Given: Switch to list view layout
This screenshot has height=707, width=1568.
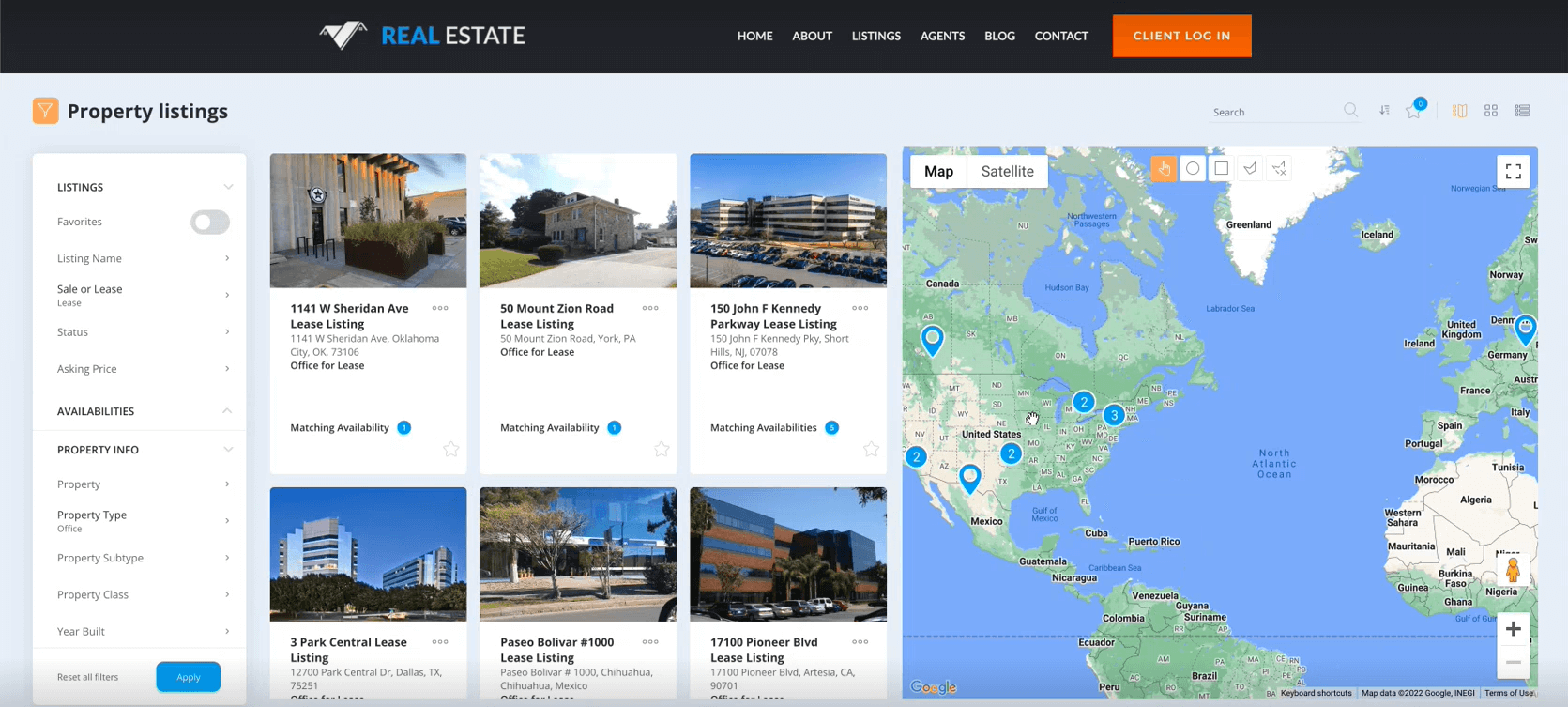Looking at the screenshot, I should 1522,111.
